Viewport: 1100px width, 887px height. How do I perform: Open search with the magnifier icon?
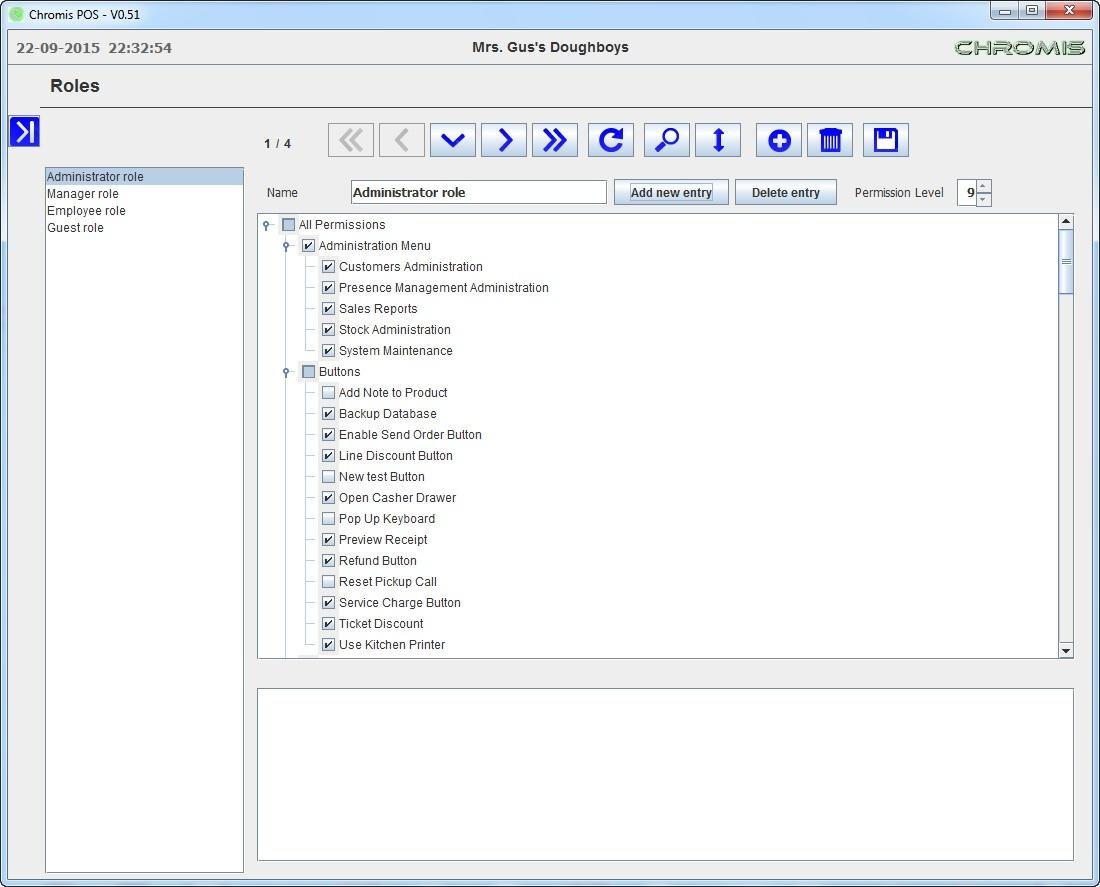[x=666, y=141]
